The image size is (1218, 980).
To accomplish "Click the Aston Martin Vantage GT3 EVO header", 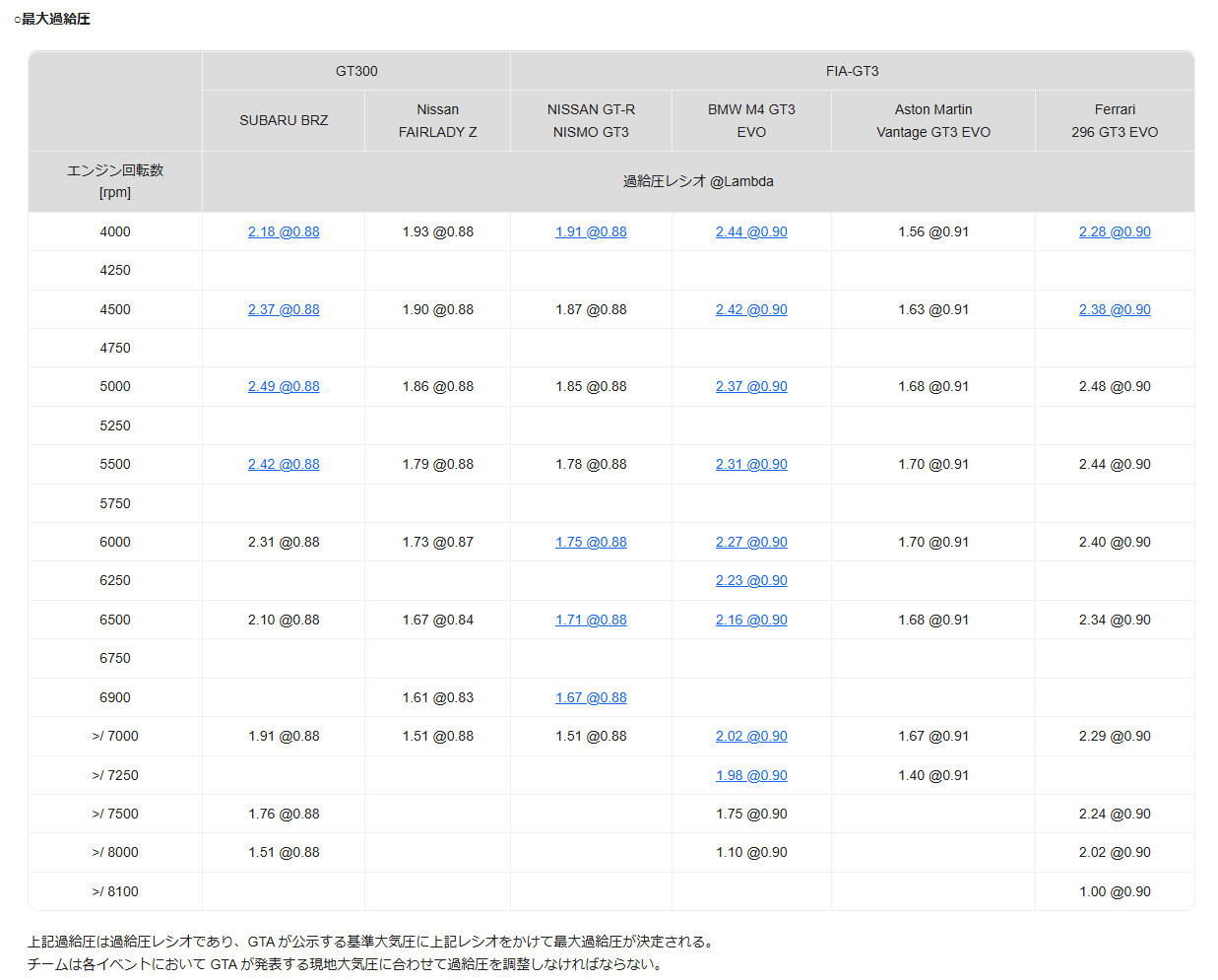I will point(933,120).
